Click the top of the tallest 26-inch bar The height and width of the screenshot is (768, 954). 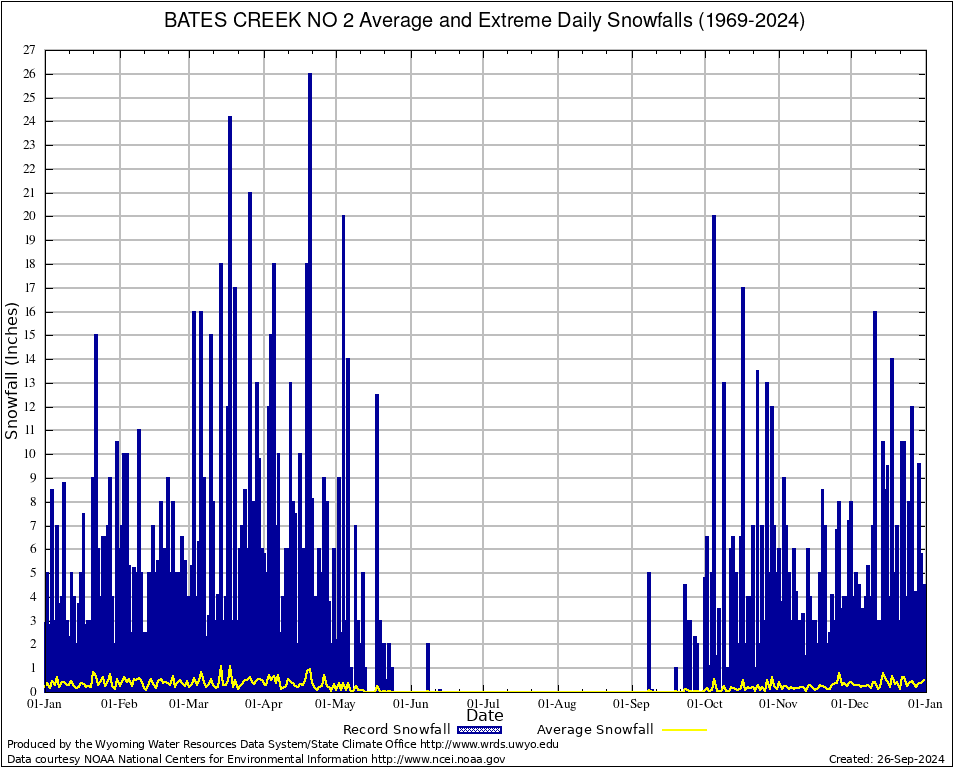pos(310,76)
